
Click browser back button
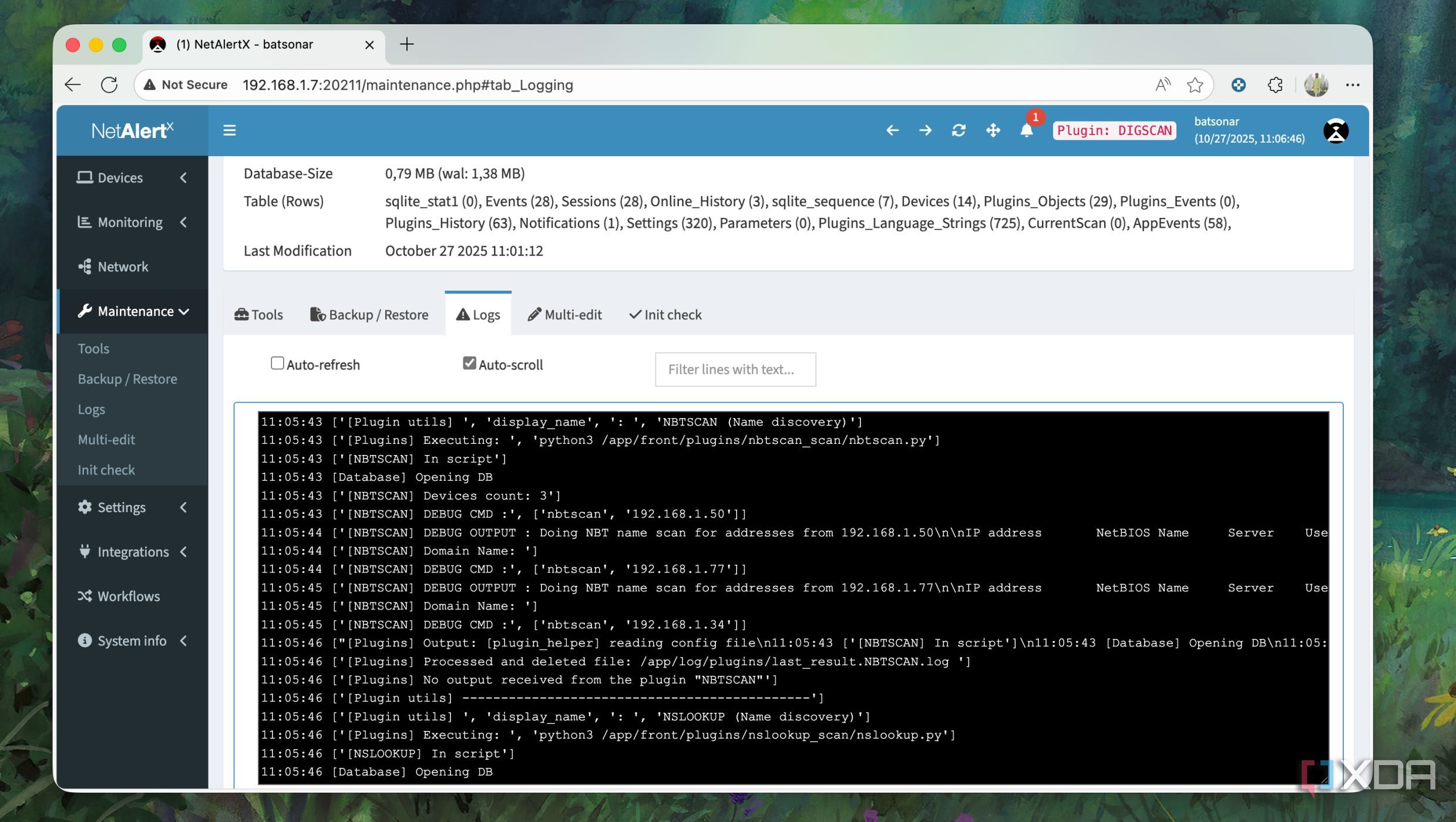[73, 85]
